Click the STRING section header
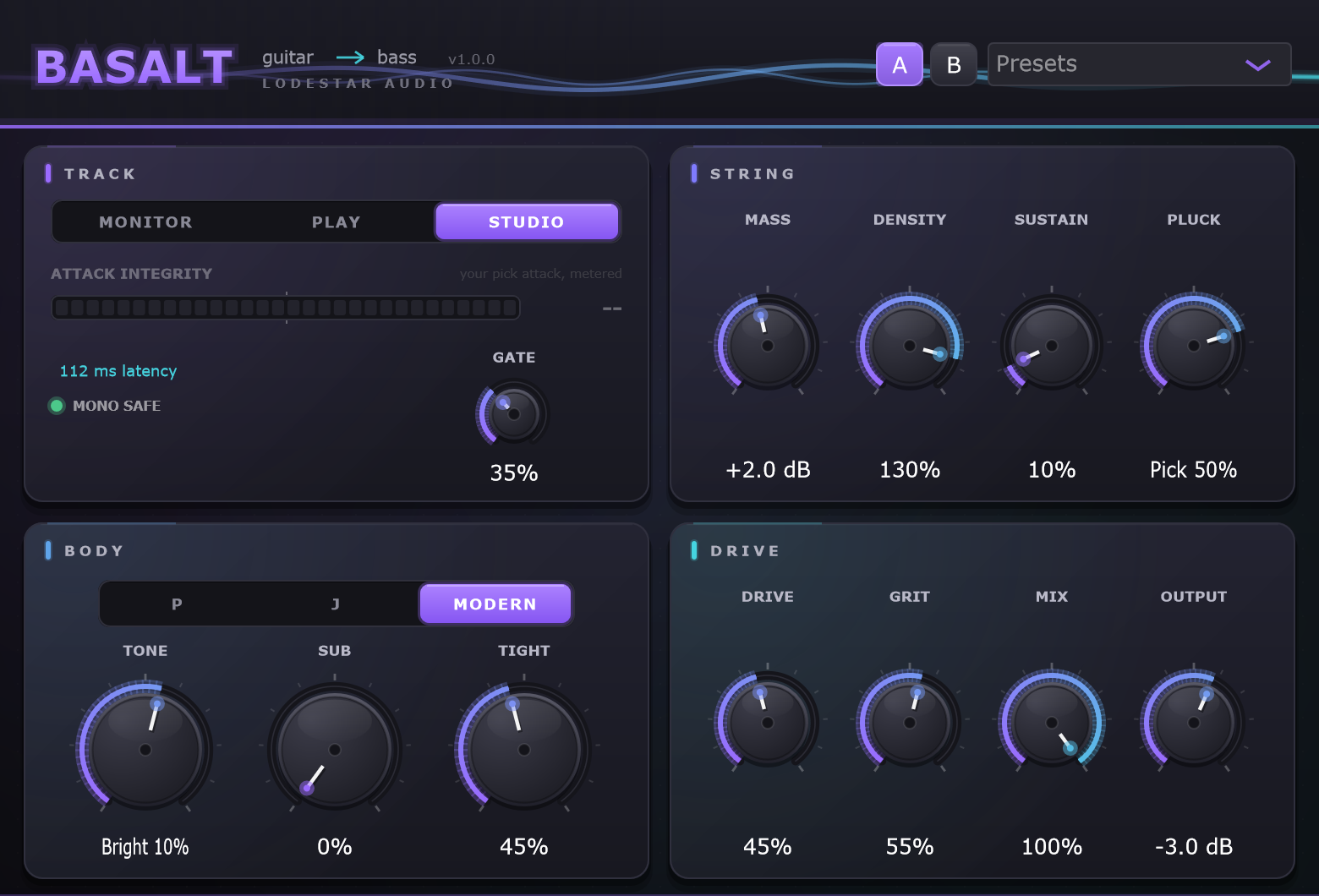 pos(753,174)
